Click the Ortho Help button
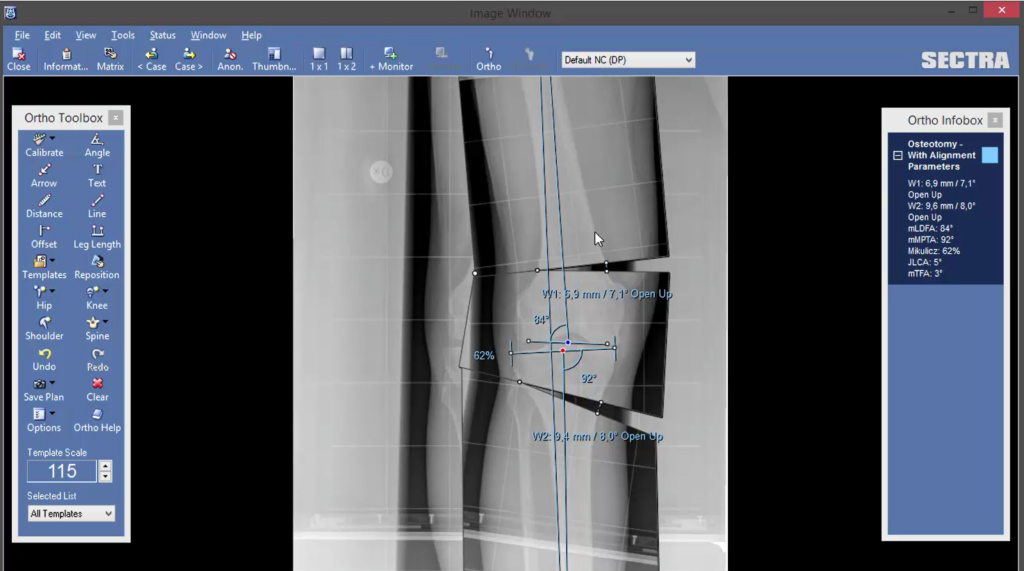The width and height of the screenshot is (1024, 571). point(97,420)
